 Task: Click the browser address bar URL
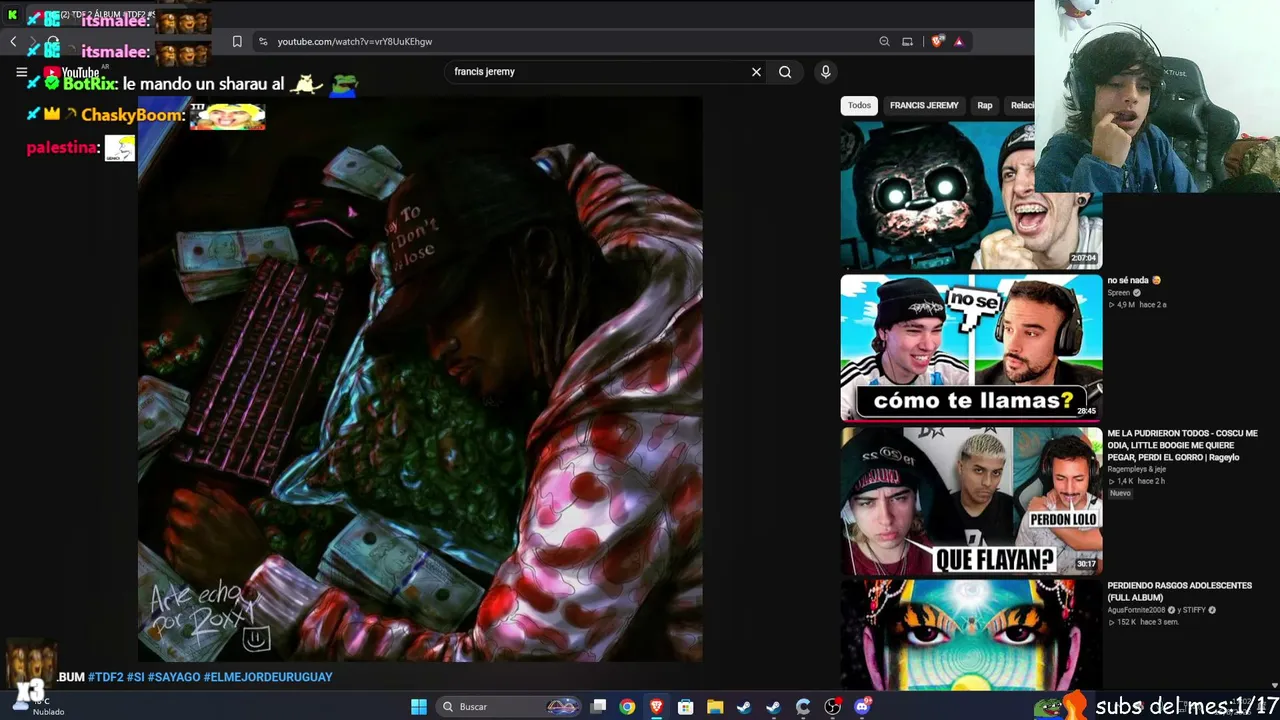click(355, 42)
